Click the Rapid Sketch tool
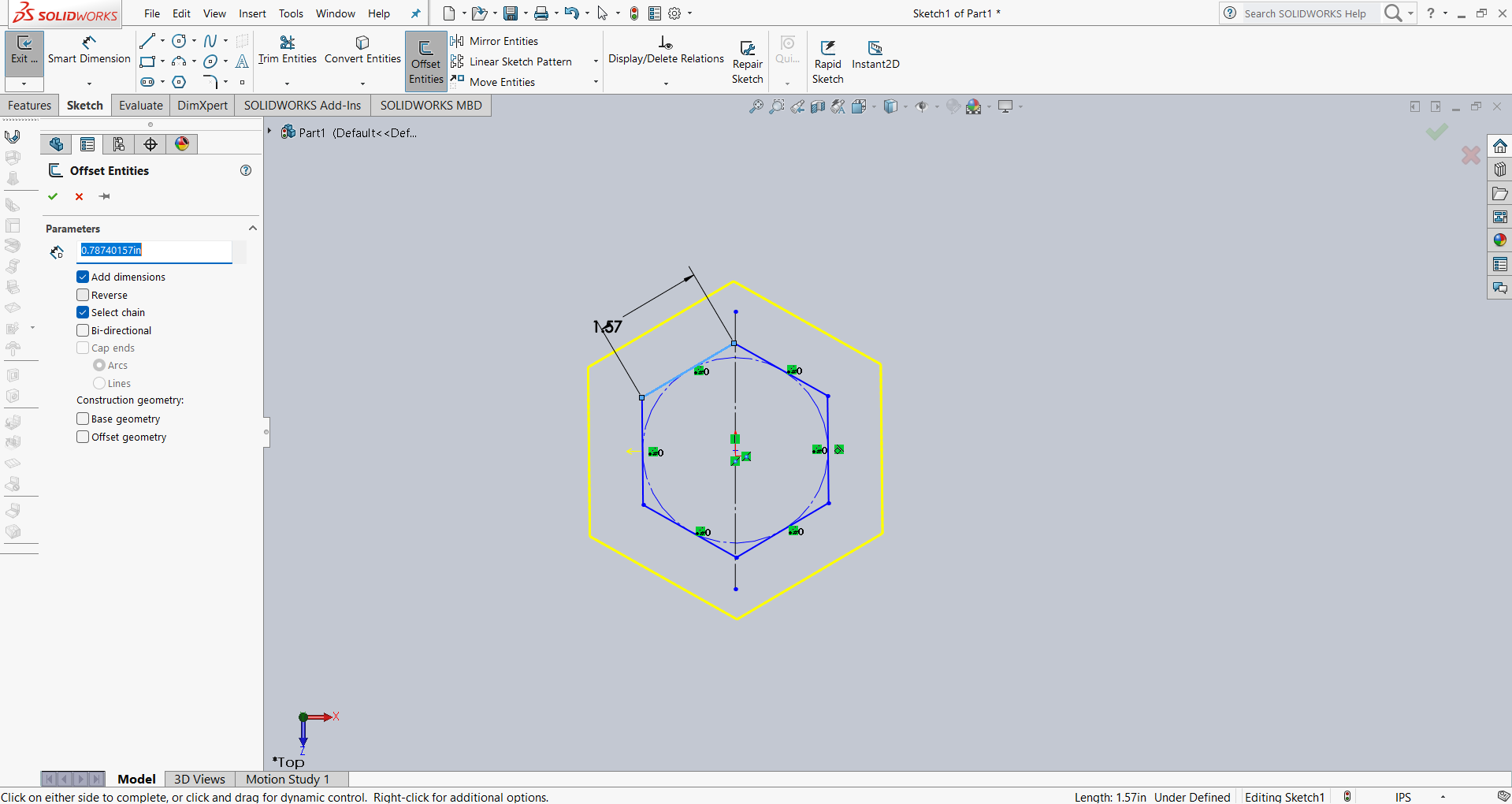The width and height of the screenshot is (1512, 804). tap(828, 61)
